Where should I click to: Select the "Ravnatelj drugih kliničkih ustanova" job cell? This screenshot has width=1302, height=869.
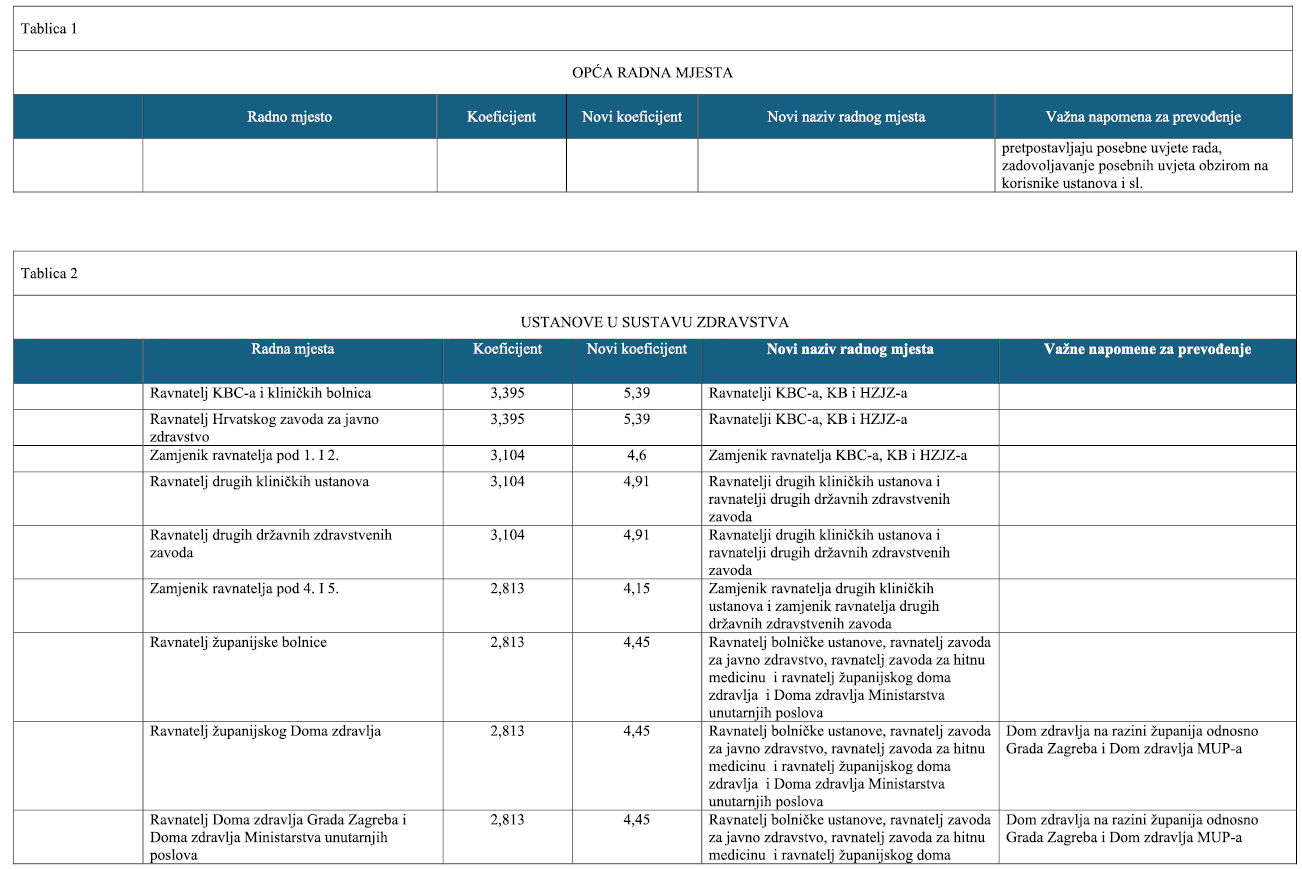259,482
